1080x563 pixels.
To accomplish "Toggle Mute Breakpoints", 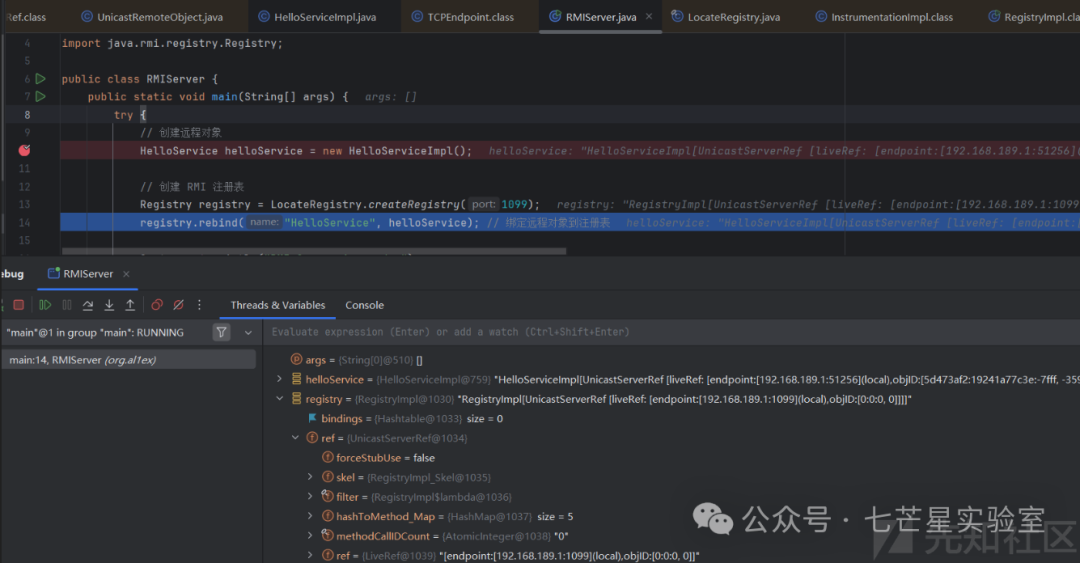I will [178, 305].
